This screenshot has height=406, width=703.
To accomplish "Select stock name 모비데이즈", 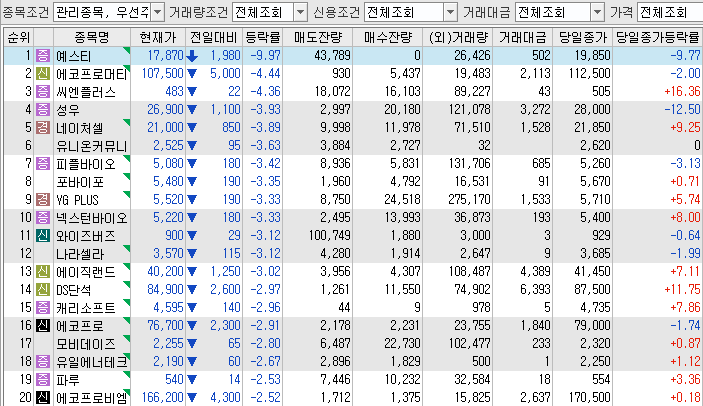I will pyautogui.click(x=86, y=344).
